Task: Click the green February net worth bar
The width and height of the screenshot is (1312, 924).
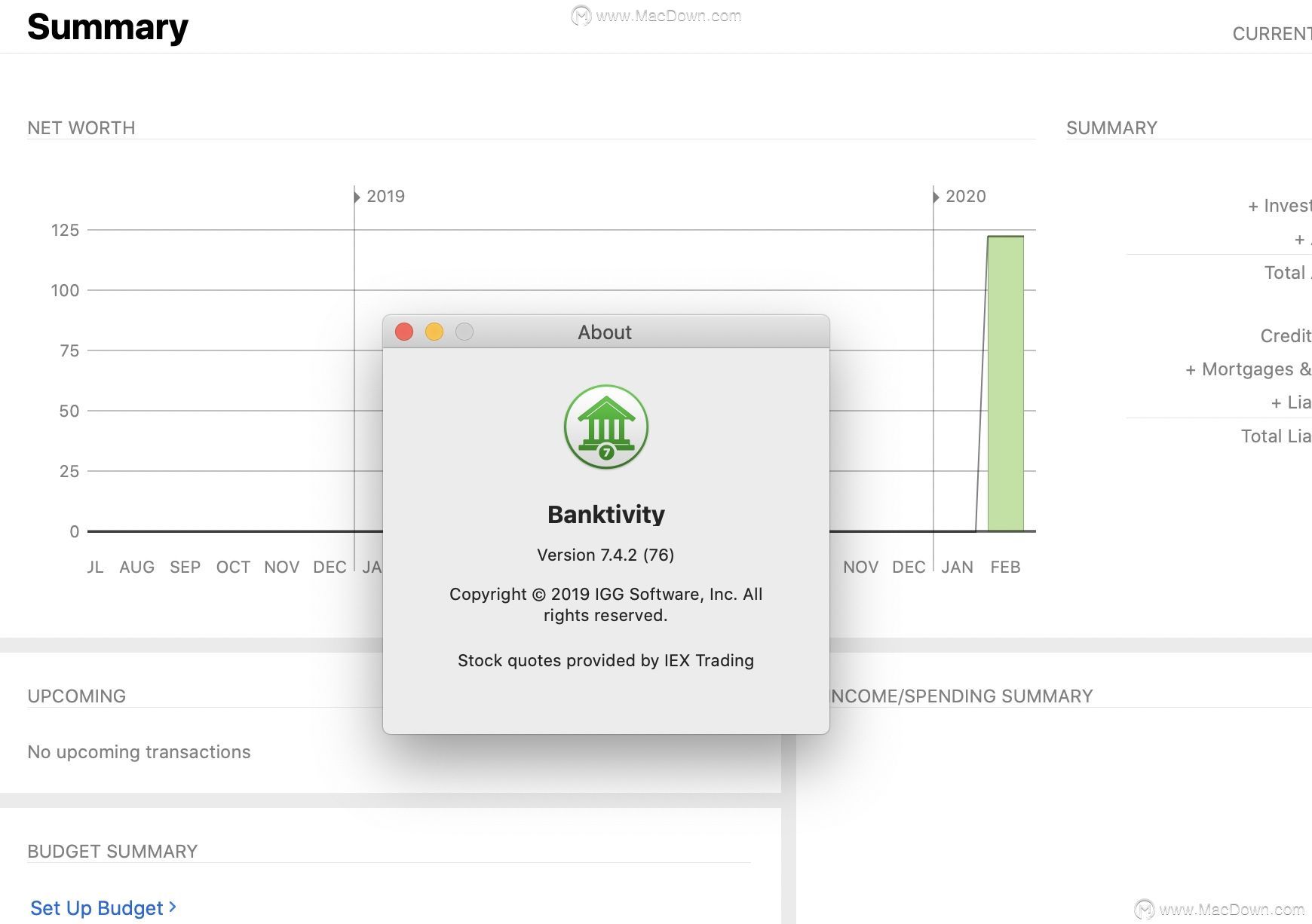Action: pyautogui.click(x=1006, y=384)
